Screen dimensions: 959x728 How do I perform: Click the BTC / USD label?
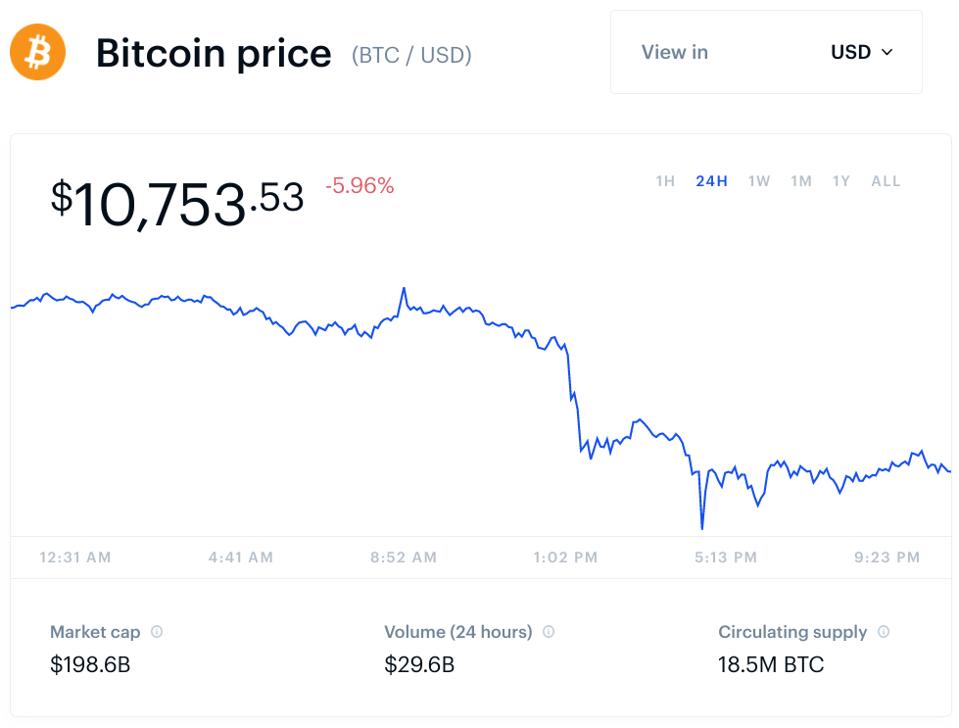click(x=412, y=55)
